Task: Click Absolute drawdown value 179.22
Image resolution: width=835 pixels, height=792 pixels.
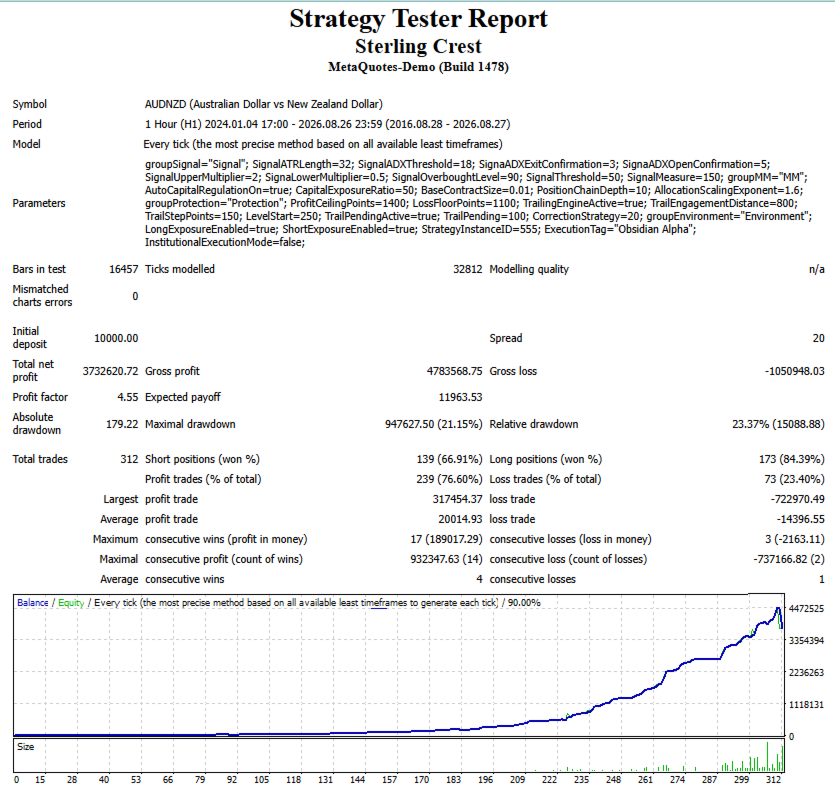Action: click(122, 424)
